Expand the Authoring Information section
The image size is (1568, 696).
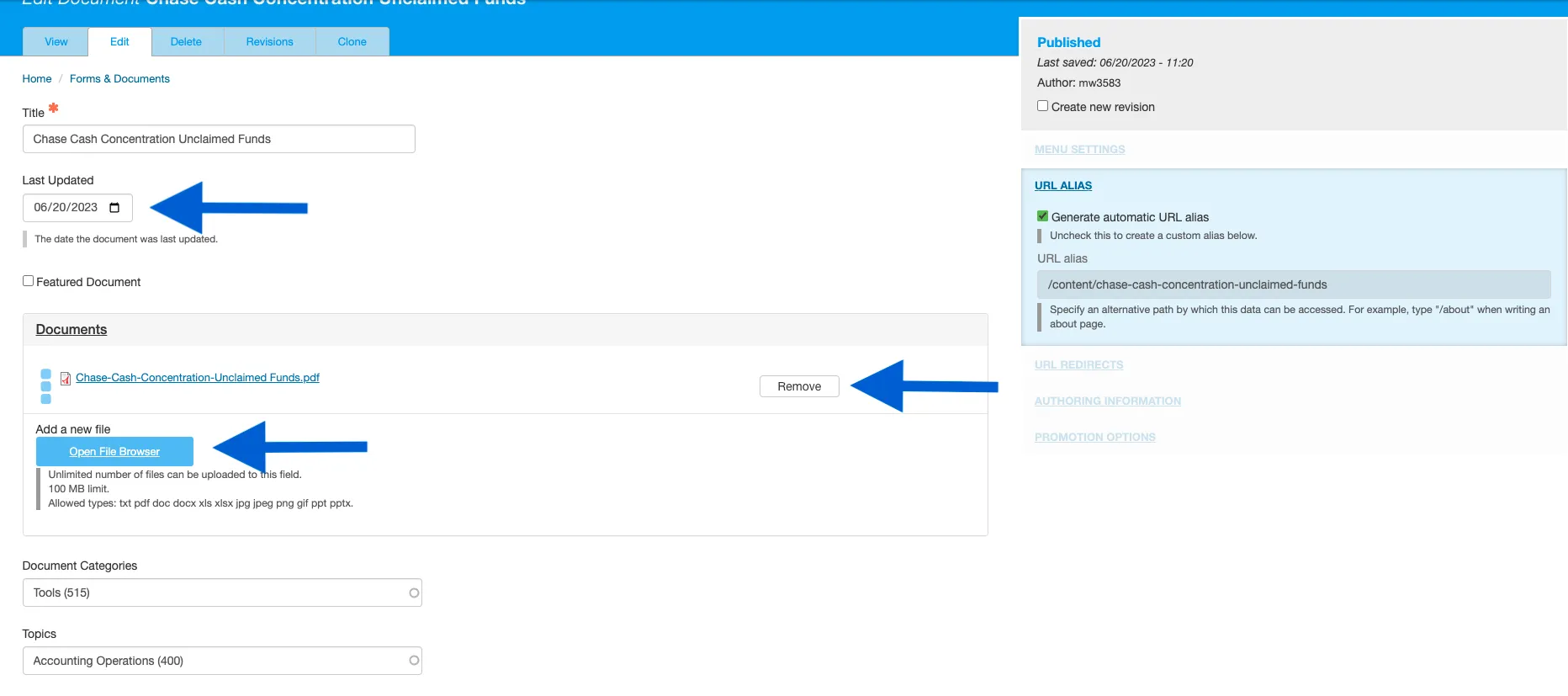1107,401
